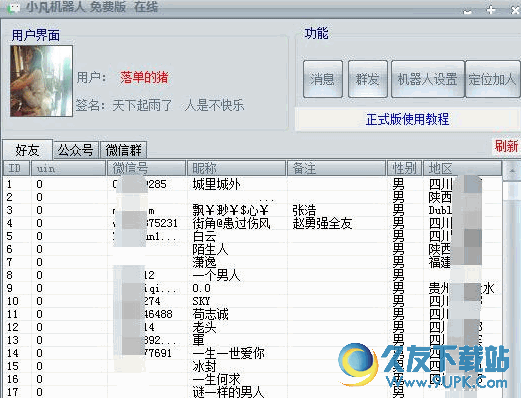Click the red 刷新 refresh link
The image size is (521, 398).
[x=506, y=146]
